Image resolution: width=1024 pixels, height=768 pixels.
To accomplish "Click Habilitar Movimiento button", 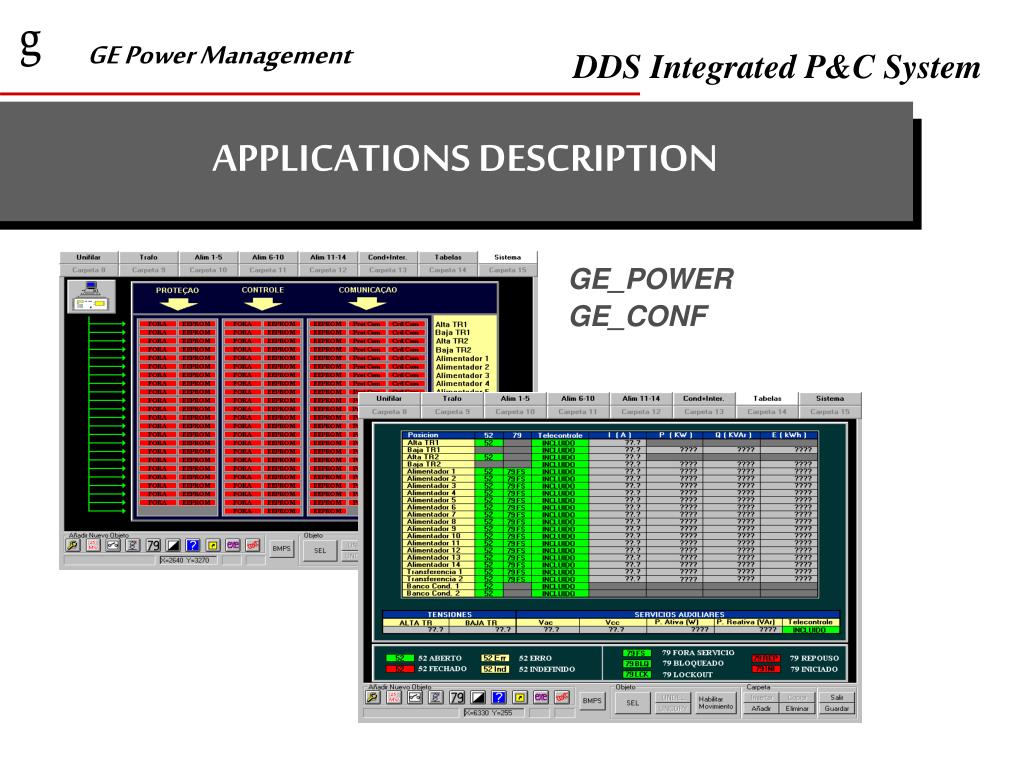I will [716, 703].
